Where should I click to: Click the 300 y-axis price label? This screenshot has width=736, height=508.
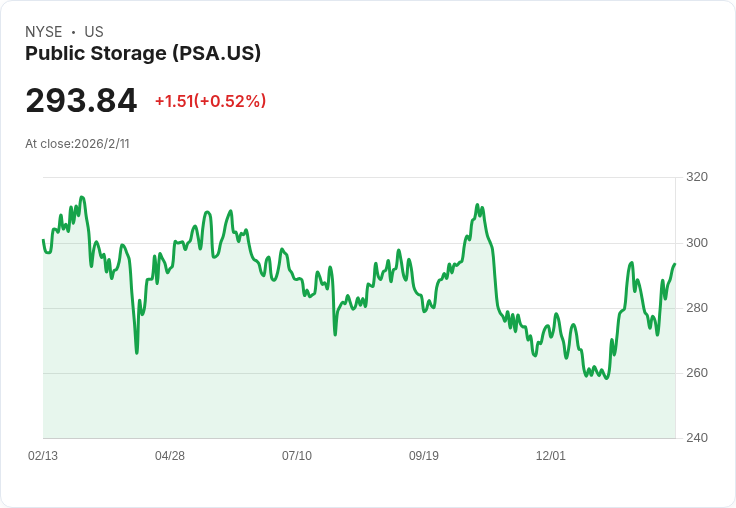[x=697, y=243]
